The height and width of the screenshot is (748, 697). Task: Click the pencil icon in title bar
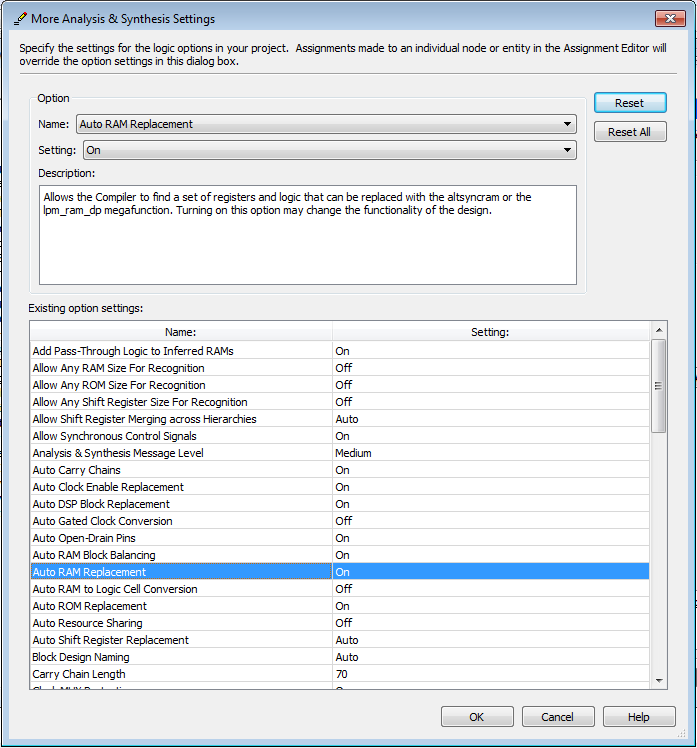click(x=20, y=19)
